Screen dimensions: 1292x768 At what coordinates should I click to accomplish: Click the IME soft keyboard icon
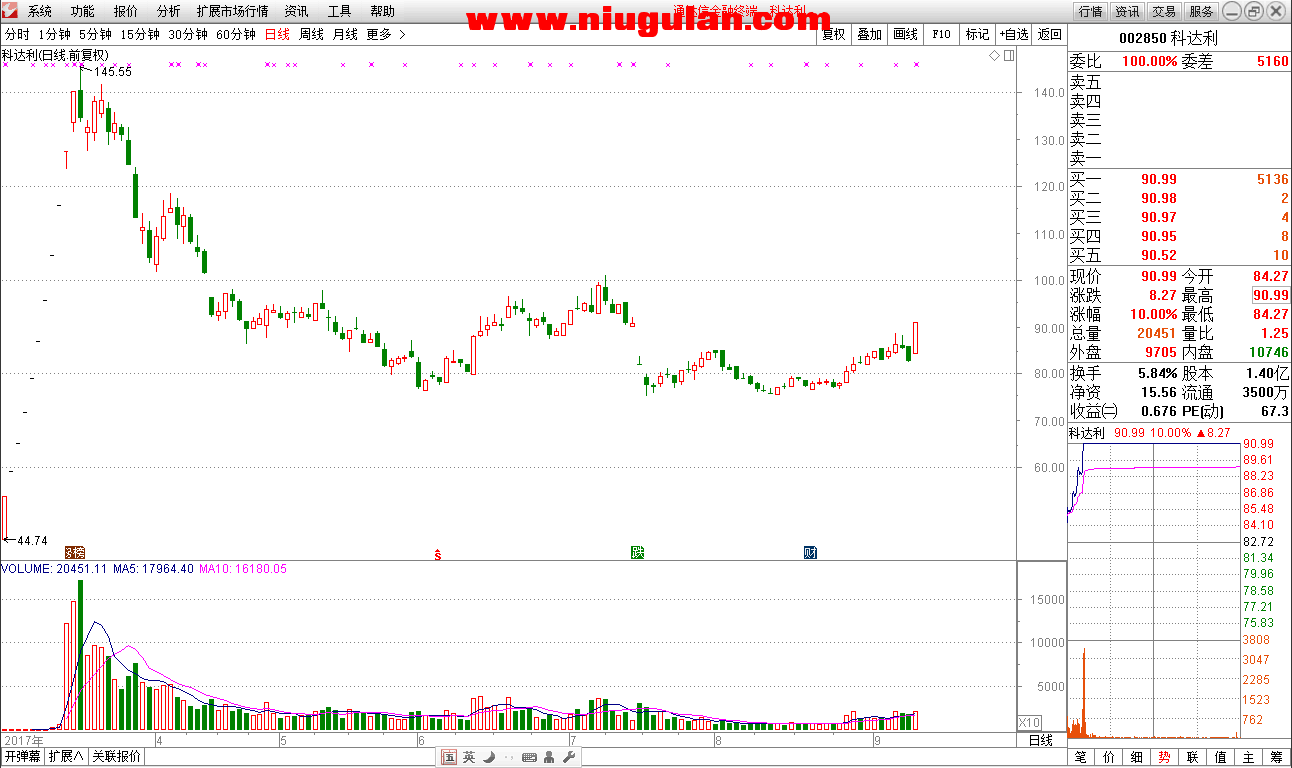pyautogui.click(x=529, y=757)
